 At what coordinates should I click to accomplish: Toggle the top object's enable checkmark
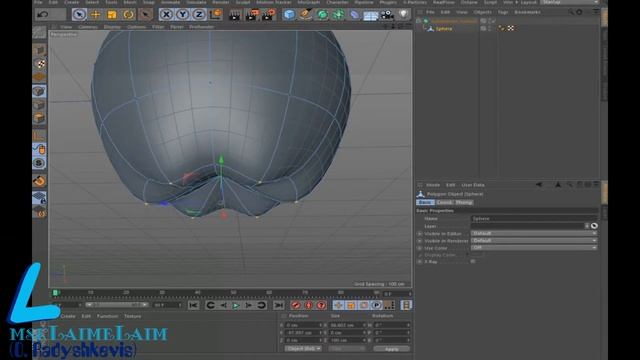[x=494, y=20]
